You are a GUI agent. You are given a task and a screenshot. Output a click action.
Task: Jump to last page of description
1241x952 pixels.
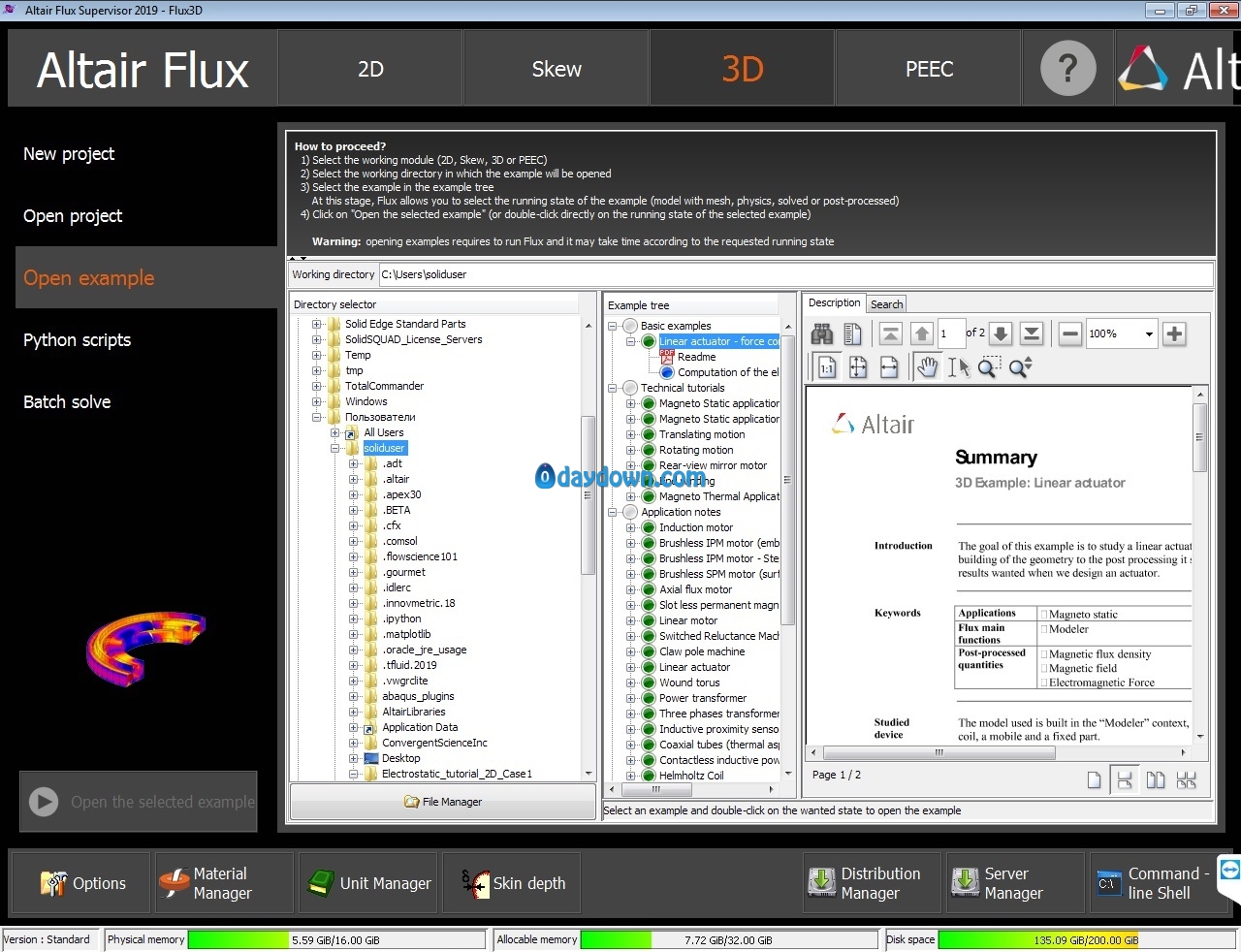(1032, 334)
